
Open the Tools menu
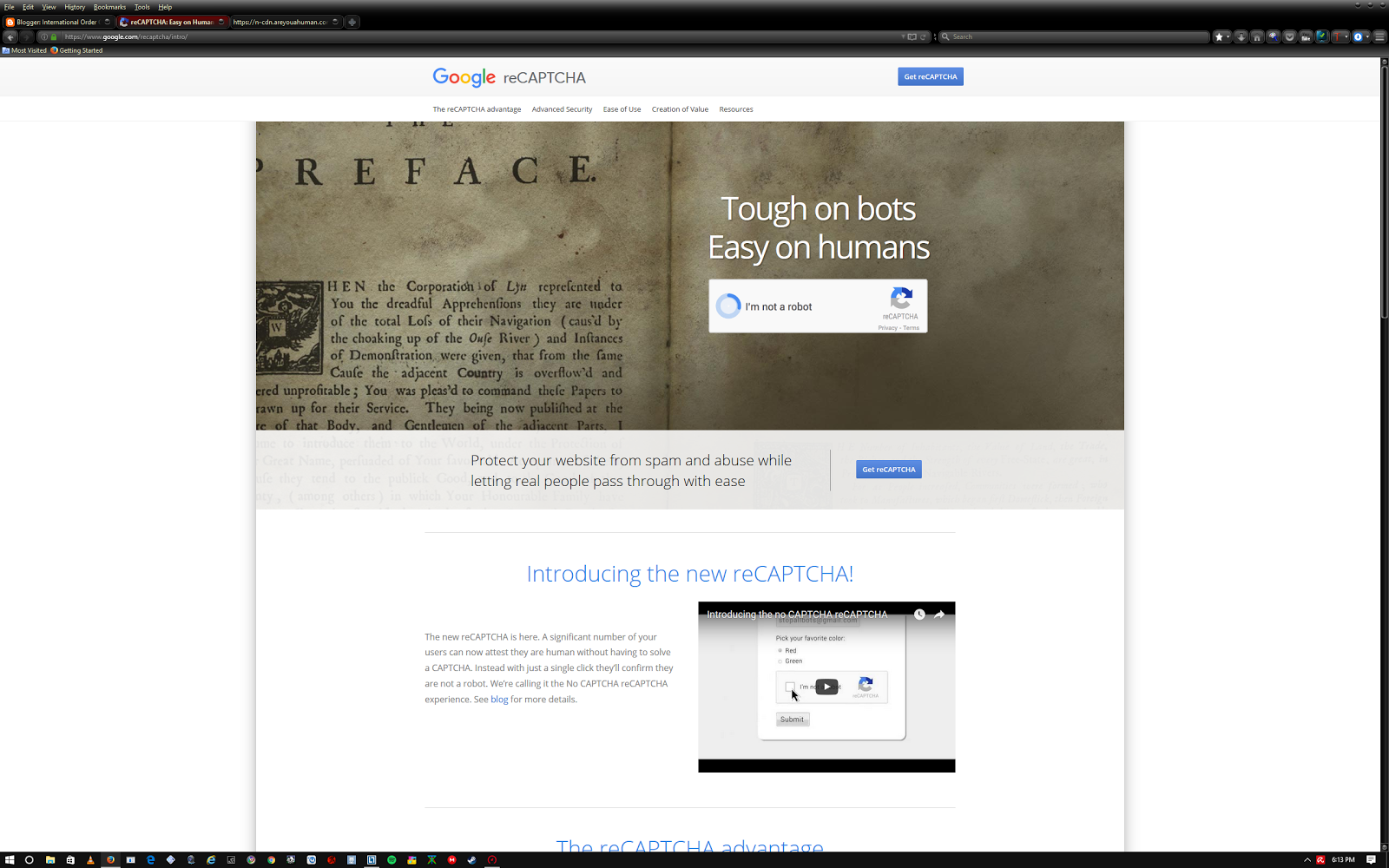(x=142, y=7)
